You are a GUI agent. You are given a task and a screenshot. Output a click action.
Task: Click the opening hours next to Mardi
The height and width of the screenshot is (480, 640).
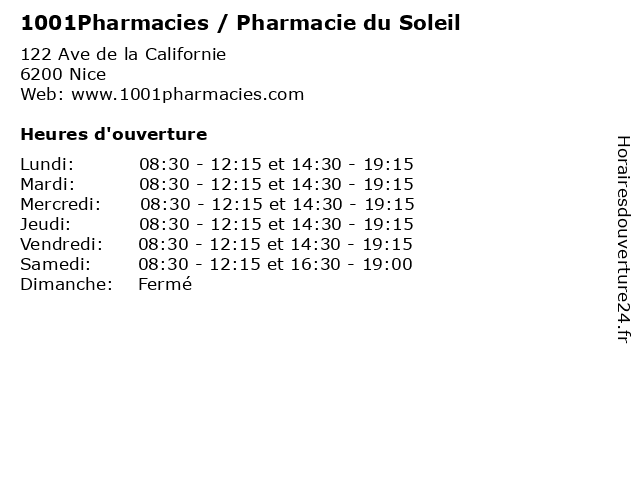coord(276,184)
